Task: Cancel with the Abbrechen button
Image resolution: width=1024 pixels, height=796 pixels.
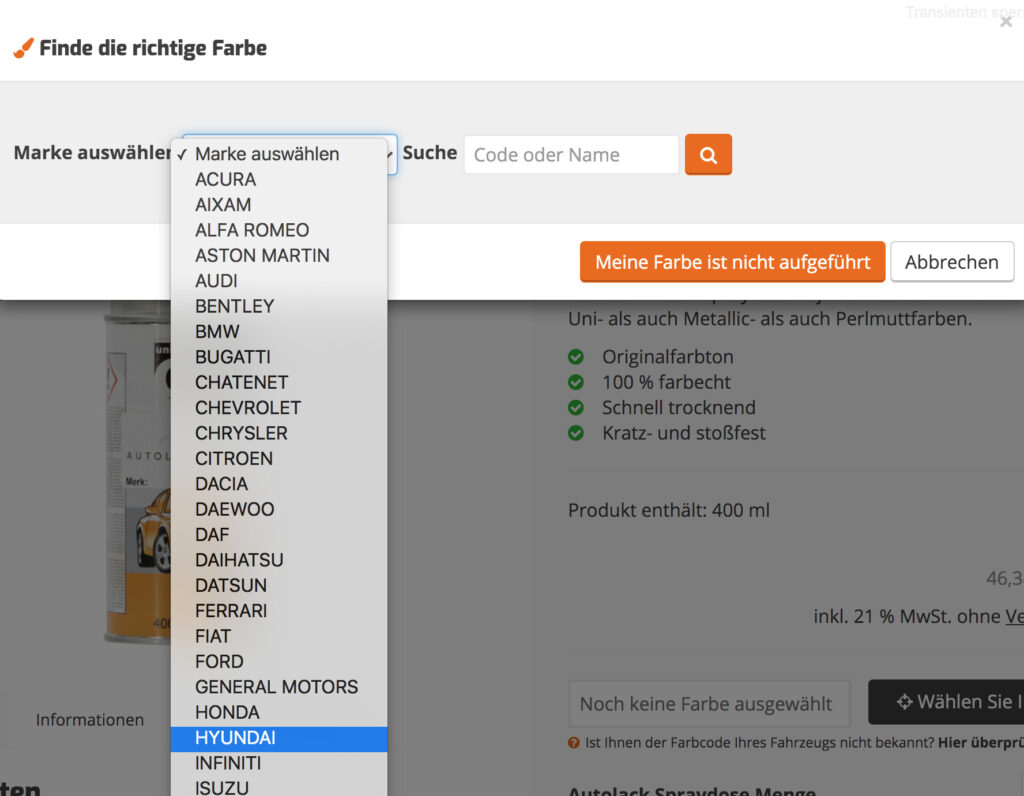Action: click(x=952, y=262)
